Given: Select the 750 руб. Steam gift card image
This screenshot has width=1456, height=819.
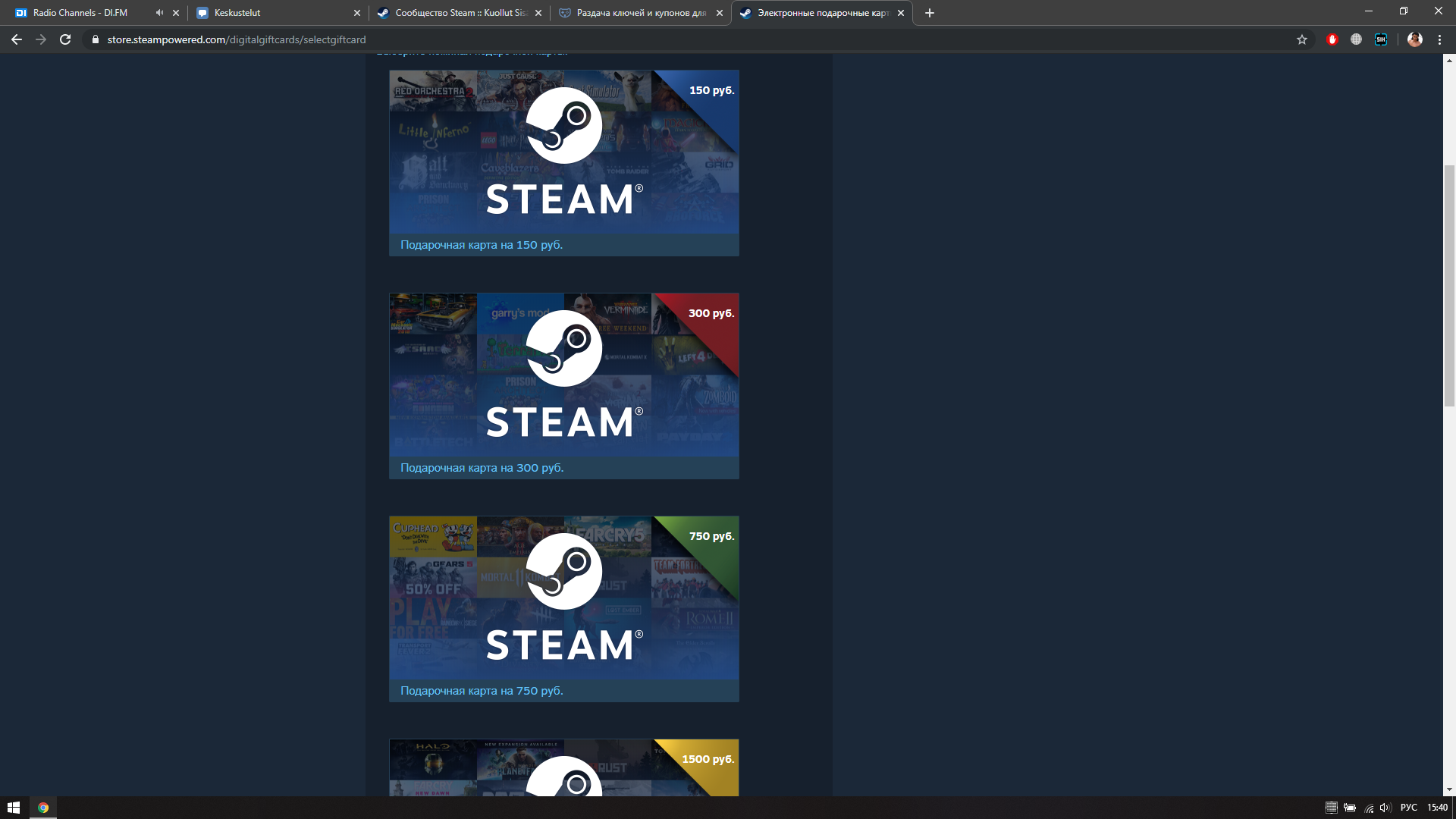Looking at the screenshot, I should (564, 598).
